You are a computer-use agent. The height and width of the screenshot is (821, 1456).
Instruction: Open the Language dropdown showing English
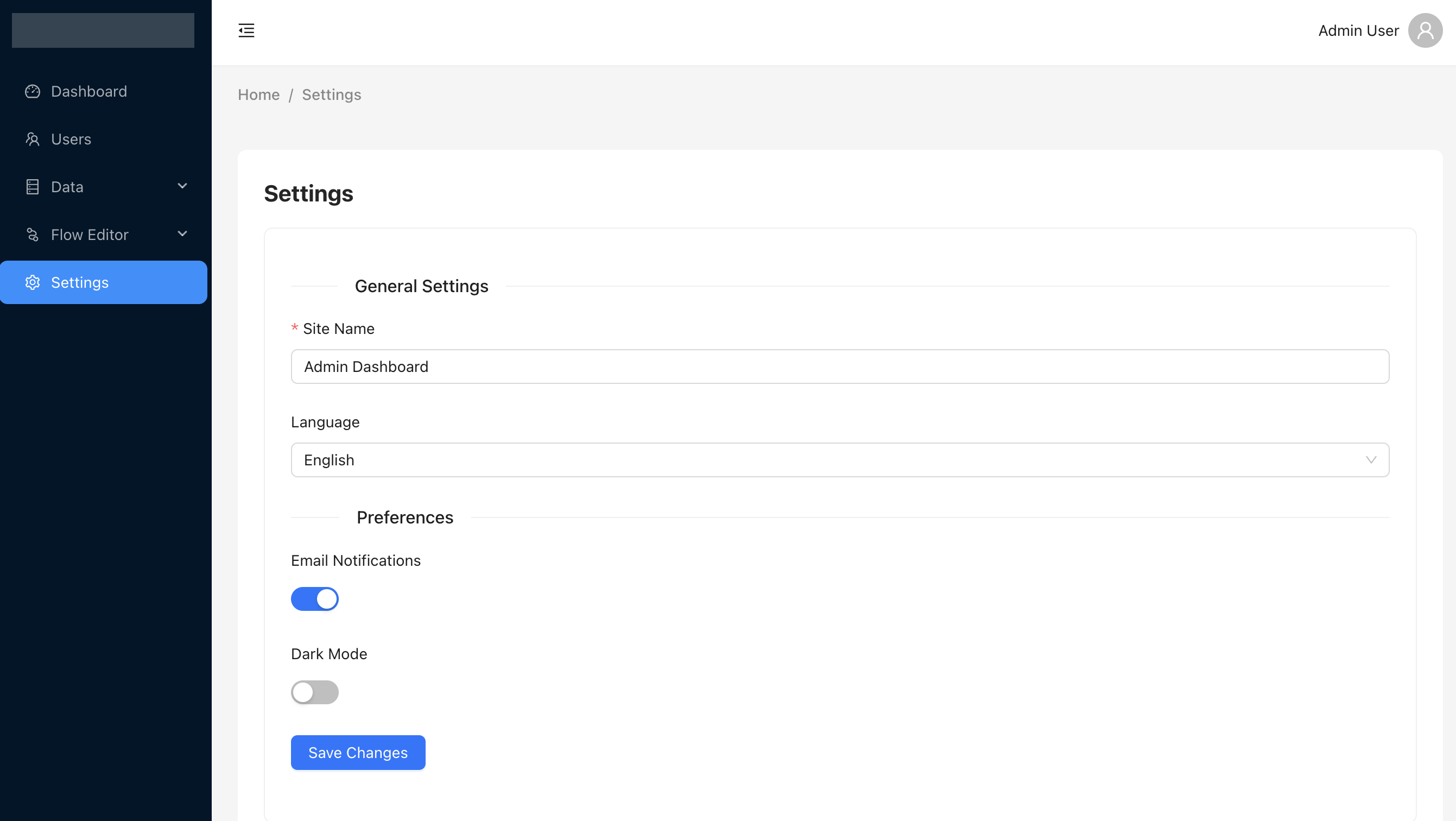[840, 460]
